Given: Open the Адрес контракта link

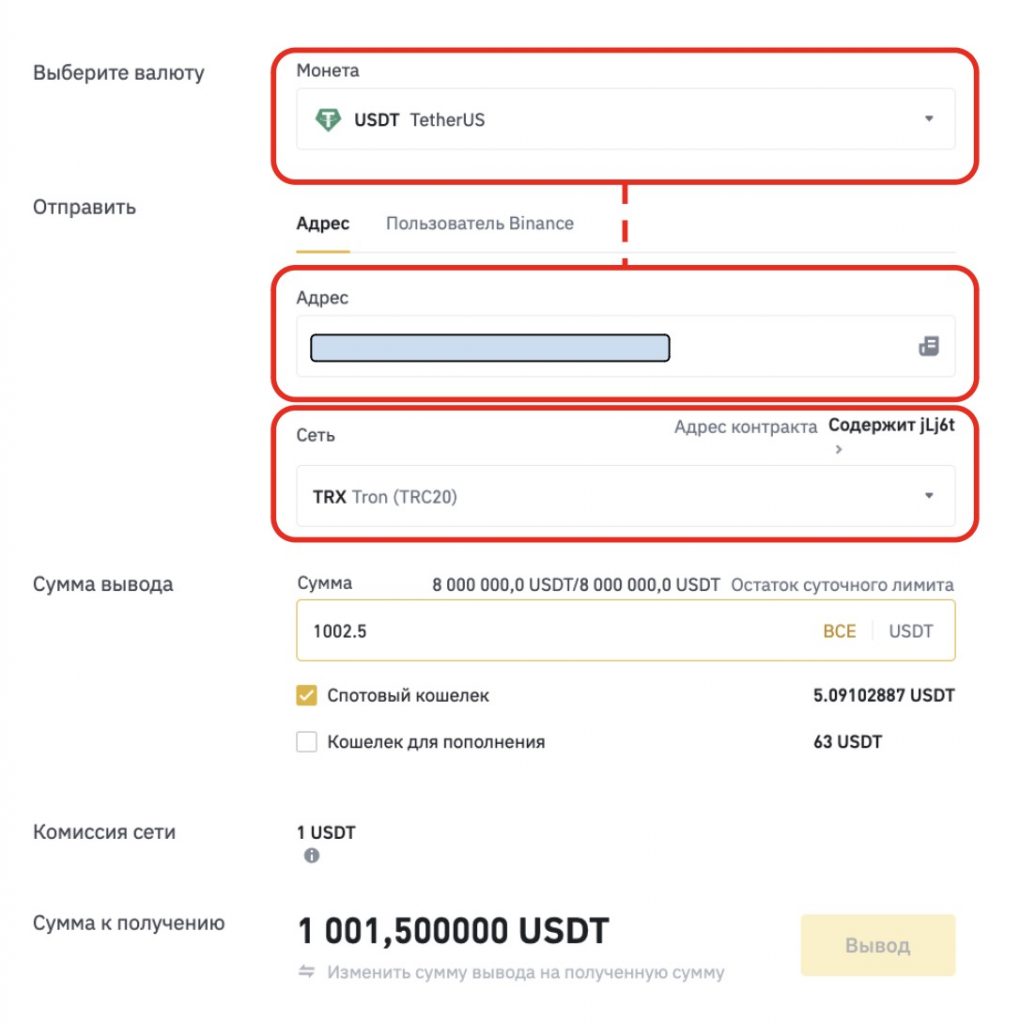Looking at the screenshot, I should coord(745,427).
